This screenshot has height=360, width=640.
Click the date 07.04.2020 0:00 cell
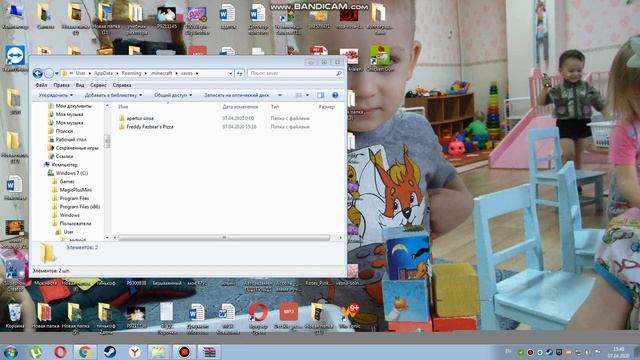click(x=238, y=118)
